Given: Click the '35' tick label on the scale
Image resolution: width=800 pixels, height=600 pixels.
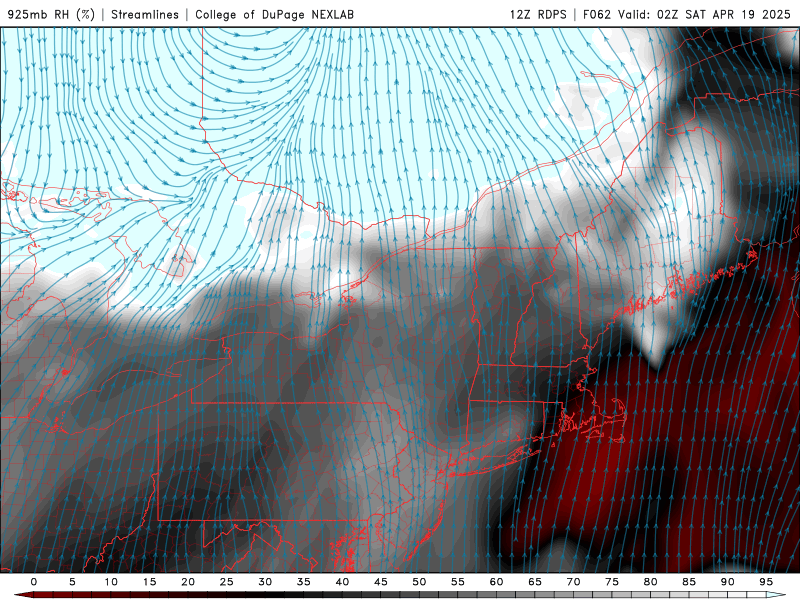Looking at the screenshot, I should click(304, 582).
